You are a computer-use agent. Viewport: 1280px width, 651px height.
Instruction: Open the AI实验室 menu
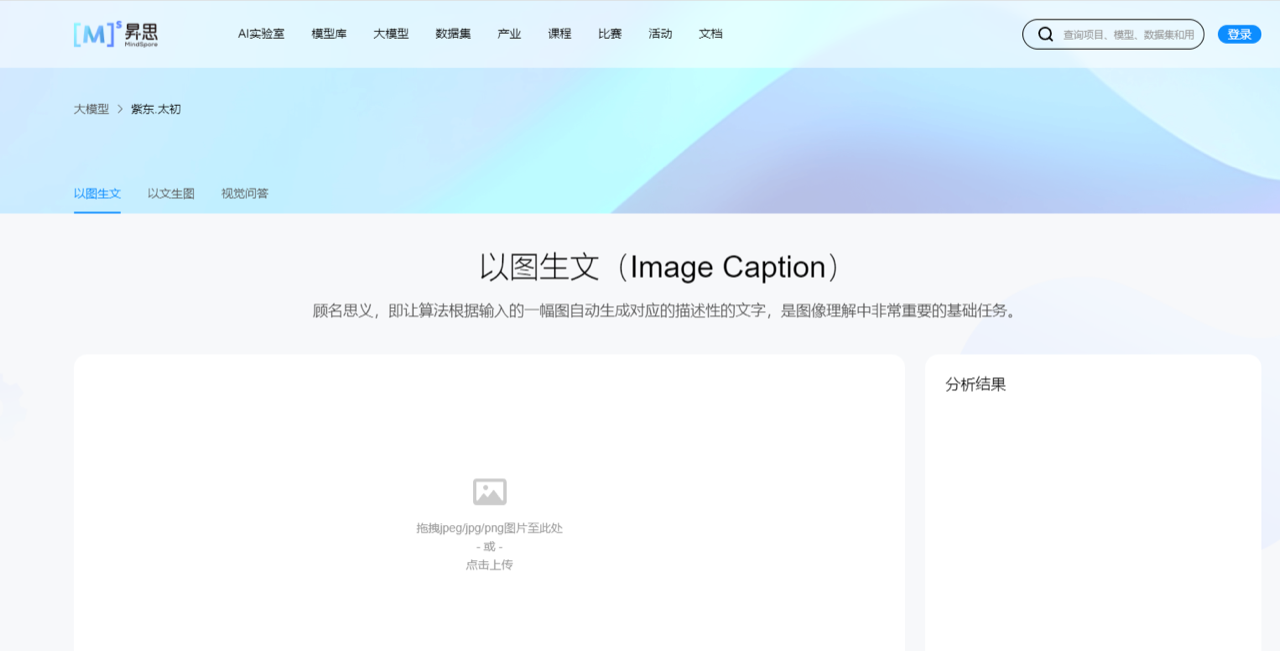click(x=261, y=34)
